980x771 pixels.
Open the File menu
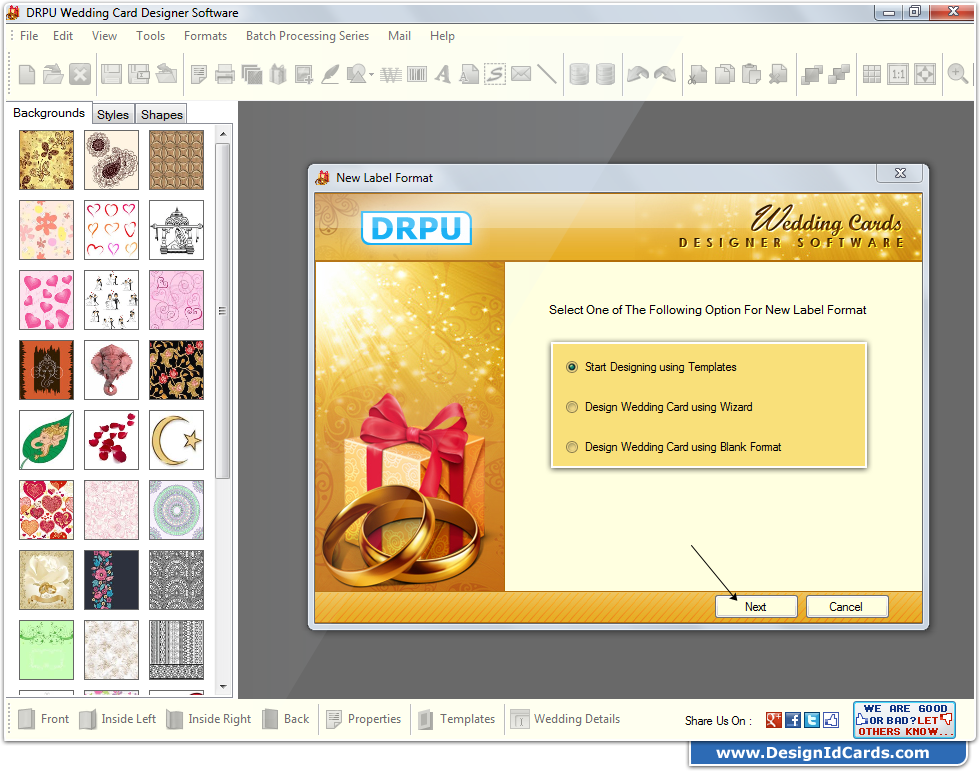(29, 36)
